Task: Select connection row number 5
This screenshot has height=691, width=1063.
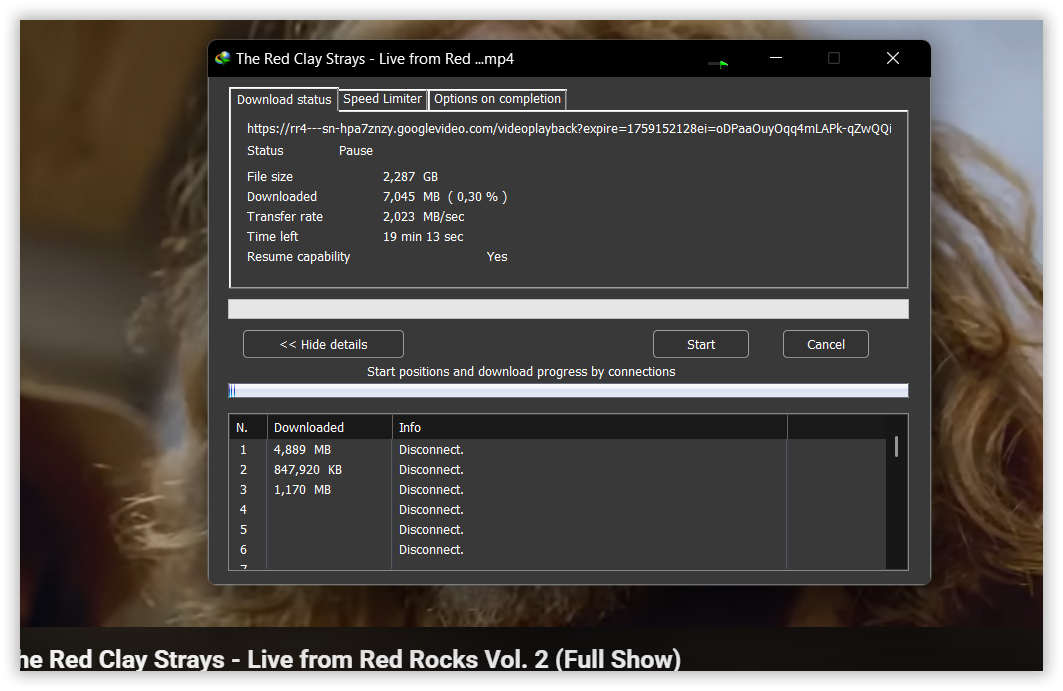Action: click(x=557, y=530)
